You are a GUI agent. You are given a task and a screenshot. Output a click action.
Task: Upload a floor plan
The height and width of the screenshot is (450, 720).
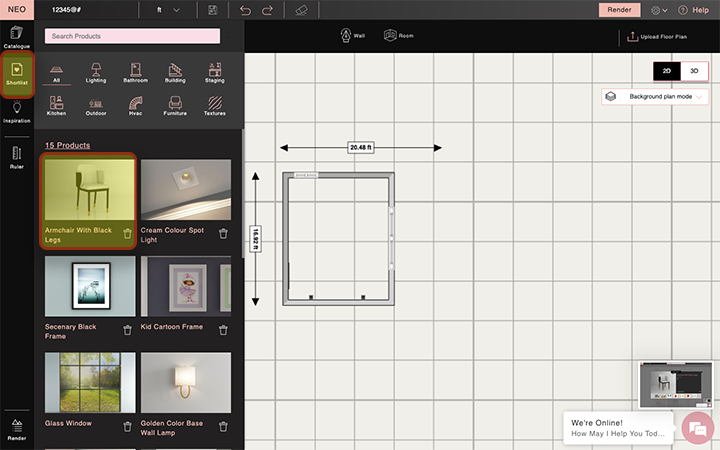657,37
